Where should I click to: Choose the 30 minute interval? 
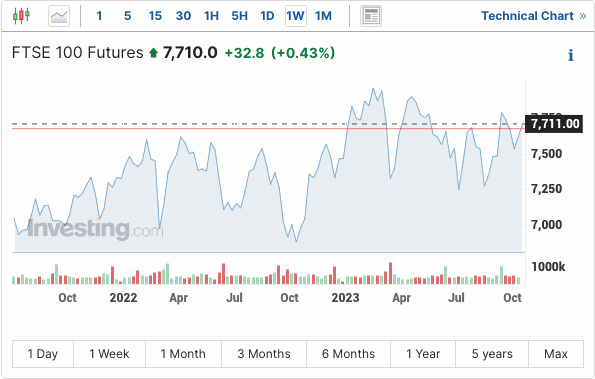click(183, 16)
